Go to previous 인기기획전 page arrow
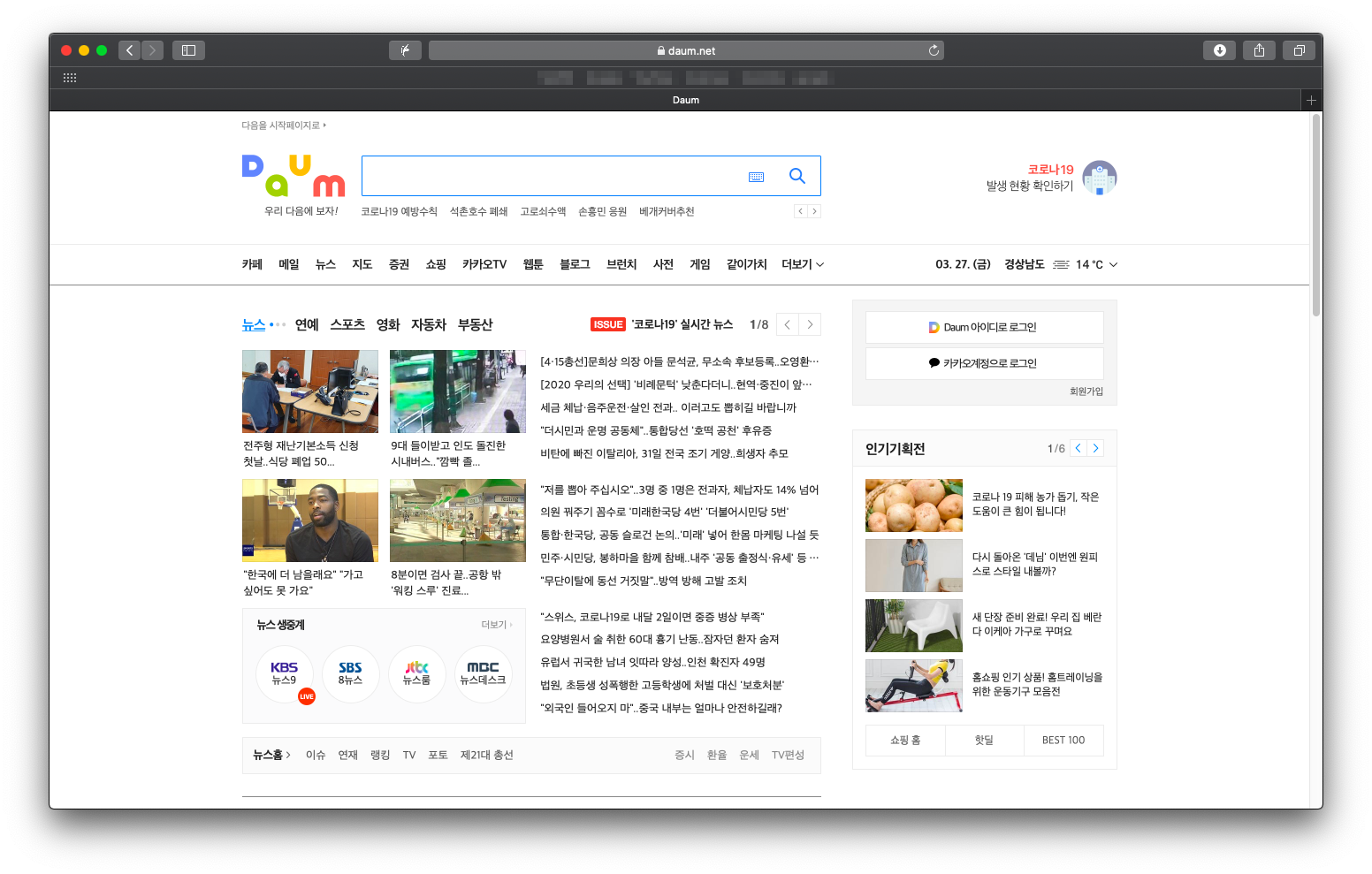This screenshot has width=1372, height=874. point(1078,448)
